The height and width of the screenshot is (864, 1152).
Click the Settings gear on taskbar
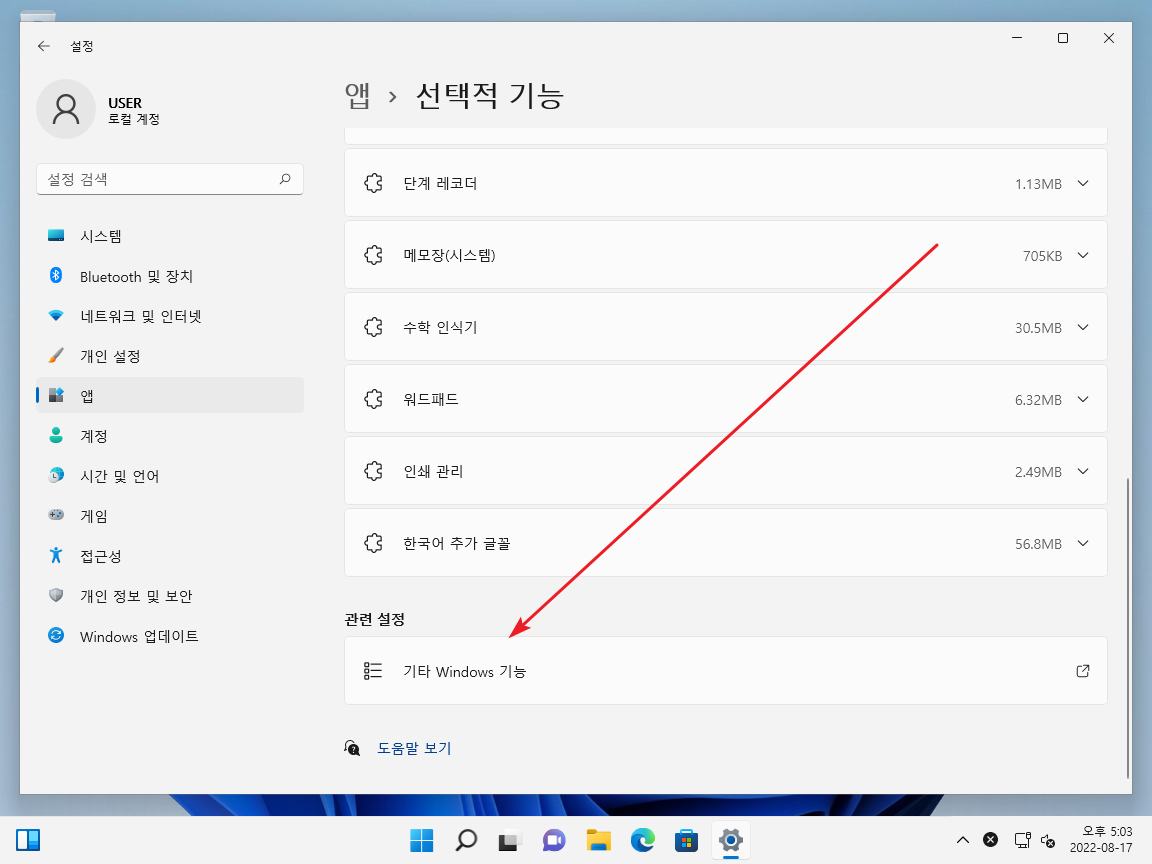tap(730, 840)
